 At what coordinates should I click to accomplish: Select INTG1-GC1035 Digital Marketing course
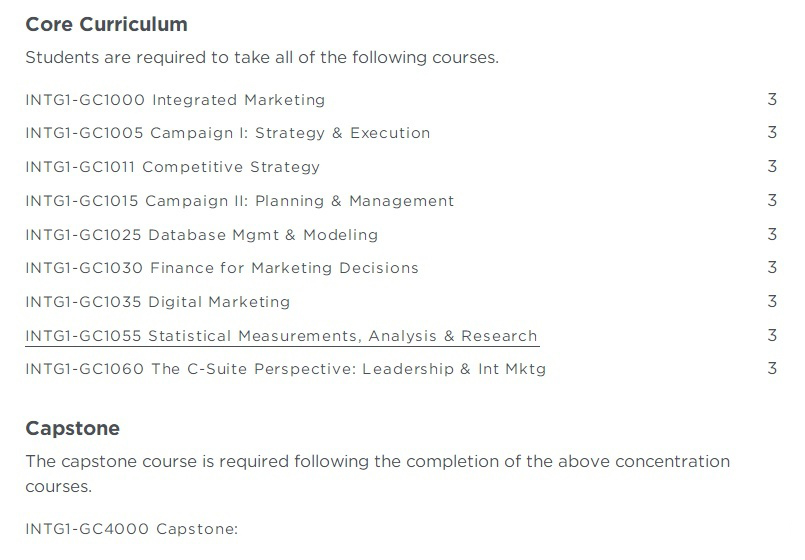tap(157, 302)
